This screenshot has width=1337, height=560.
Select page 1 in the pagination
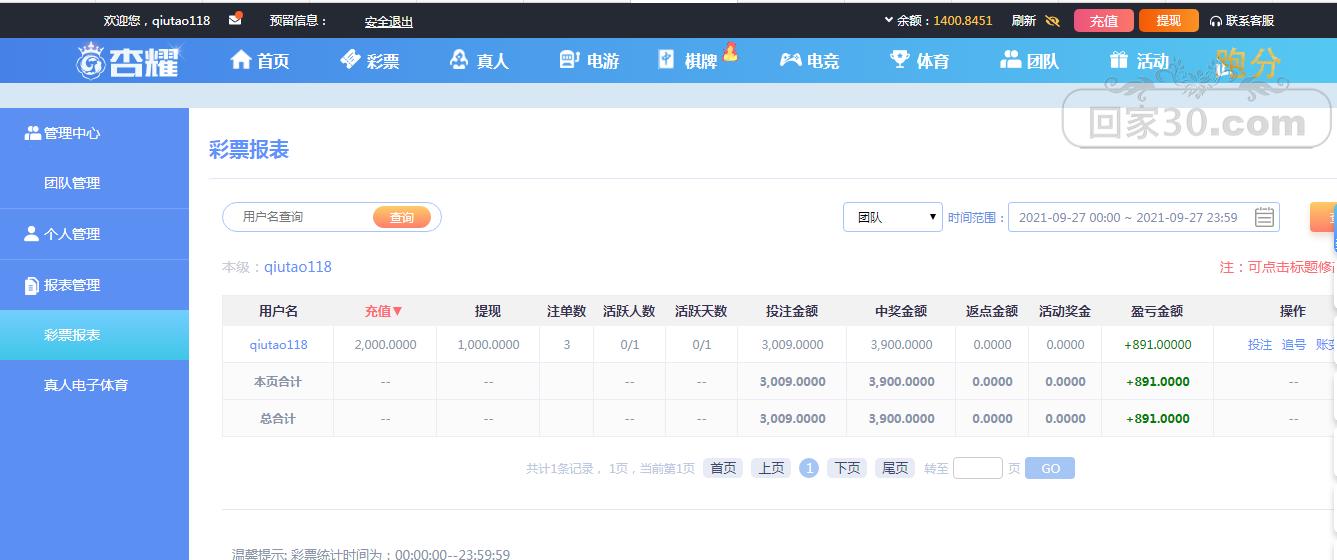click(x=809, y=468)
